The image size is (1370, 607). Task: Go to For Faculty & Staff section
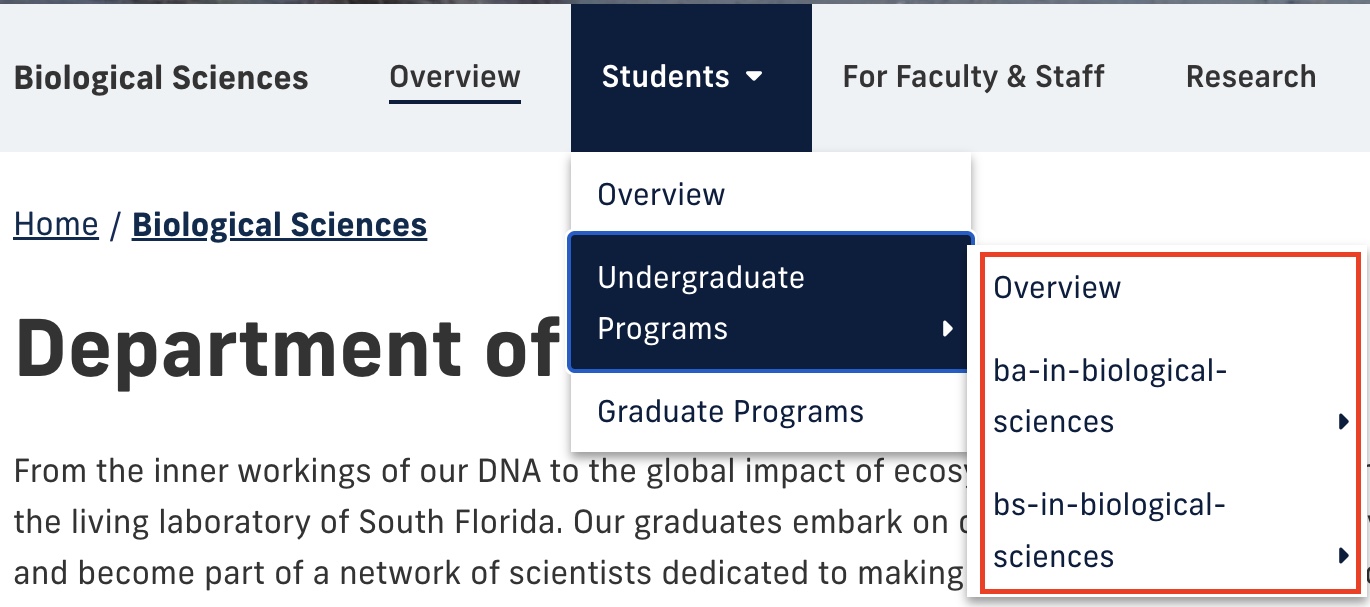[x=973, y=77]
